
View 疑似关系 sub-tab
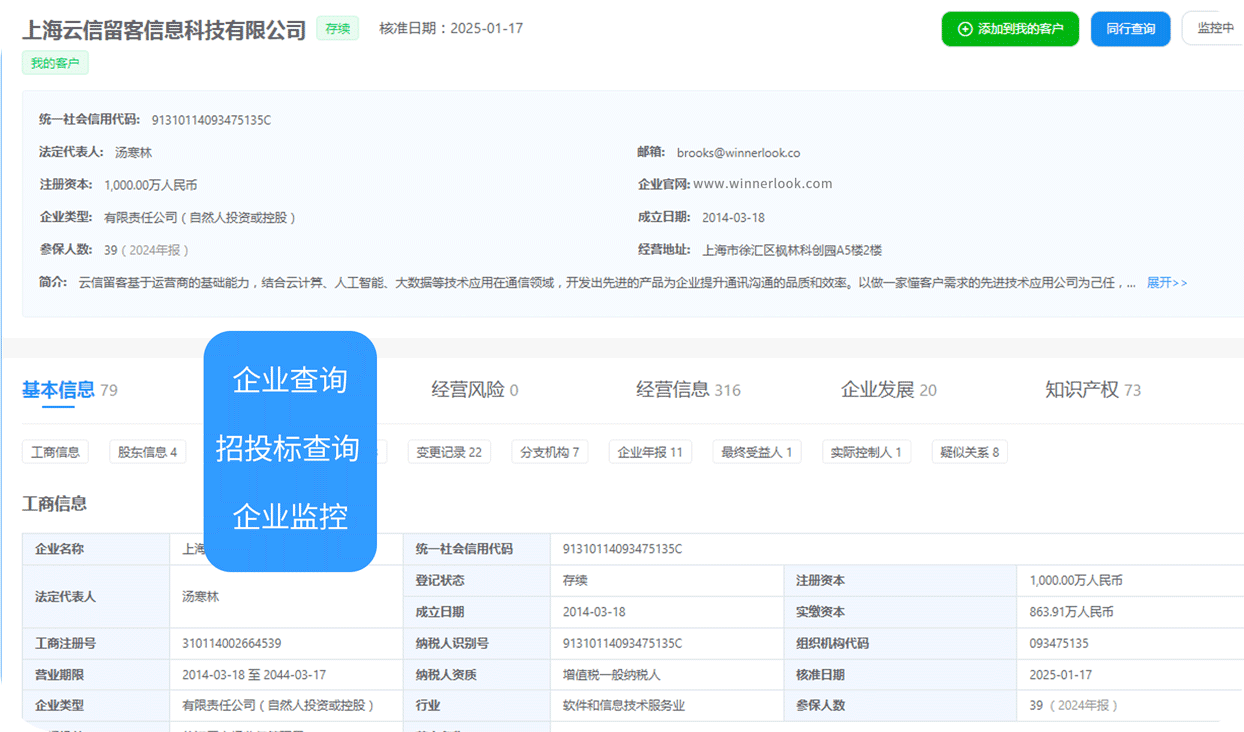(969, 452)
